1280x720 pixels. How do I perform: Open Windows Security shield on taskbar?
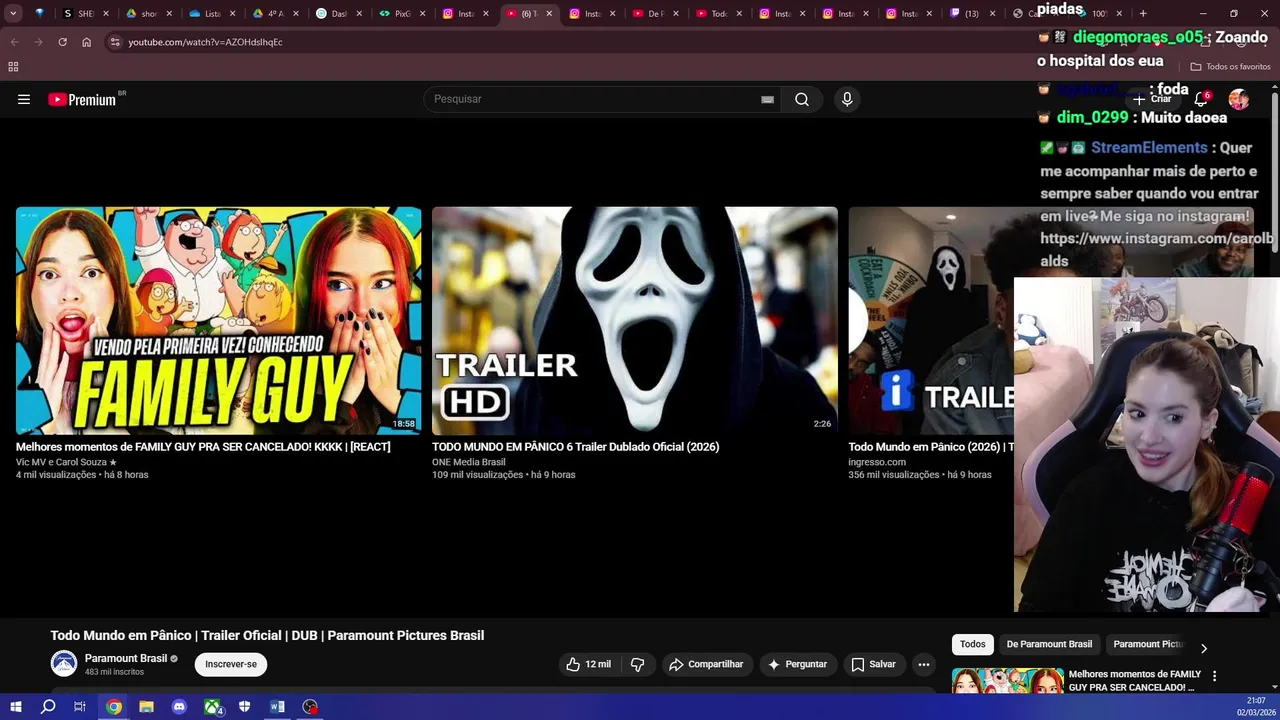244,707
